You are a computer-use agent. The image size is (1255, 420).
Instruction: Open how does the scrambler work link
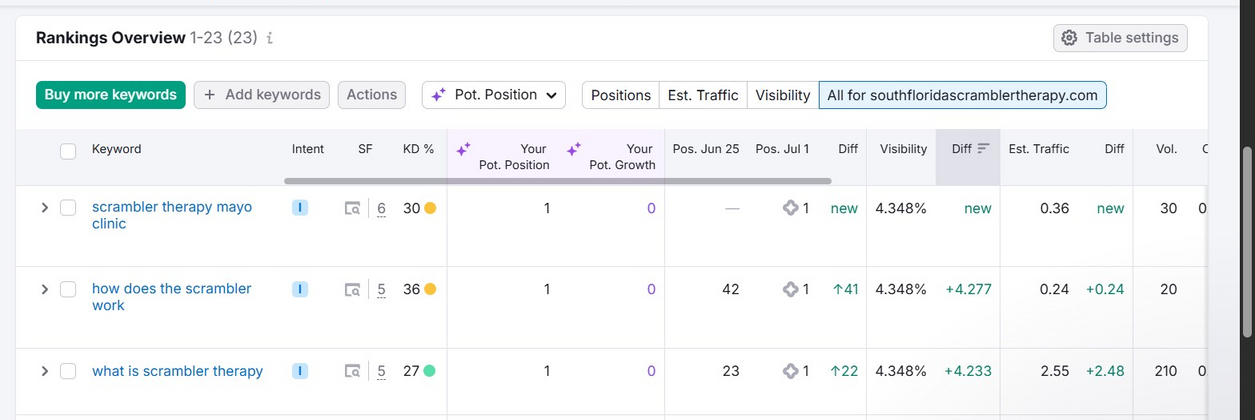click(172, 297)
